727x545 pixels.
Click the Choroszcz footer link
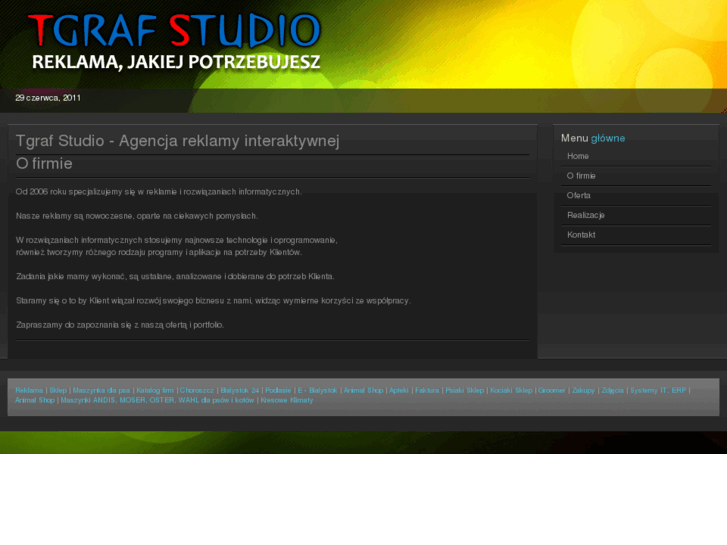coord(197,390)
